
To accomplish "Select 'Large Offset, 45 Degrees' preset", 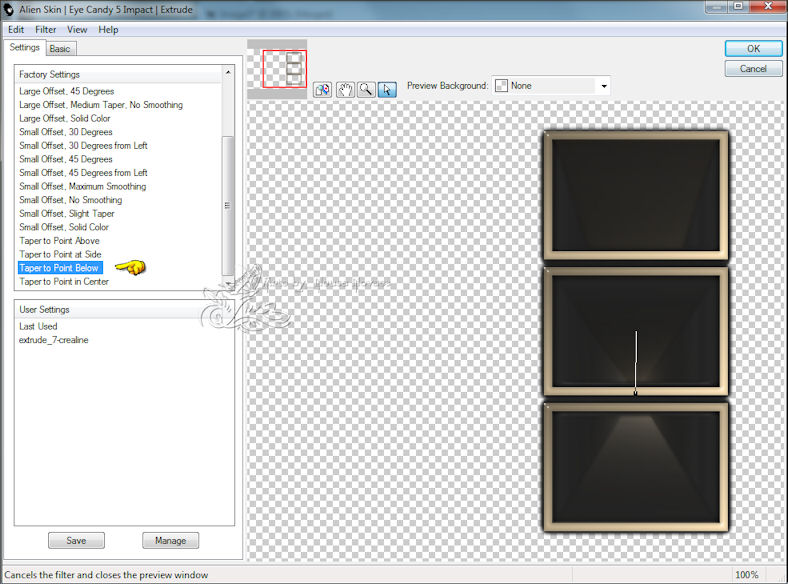I will 67,91.
